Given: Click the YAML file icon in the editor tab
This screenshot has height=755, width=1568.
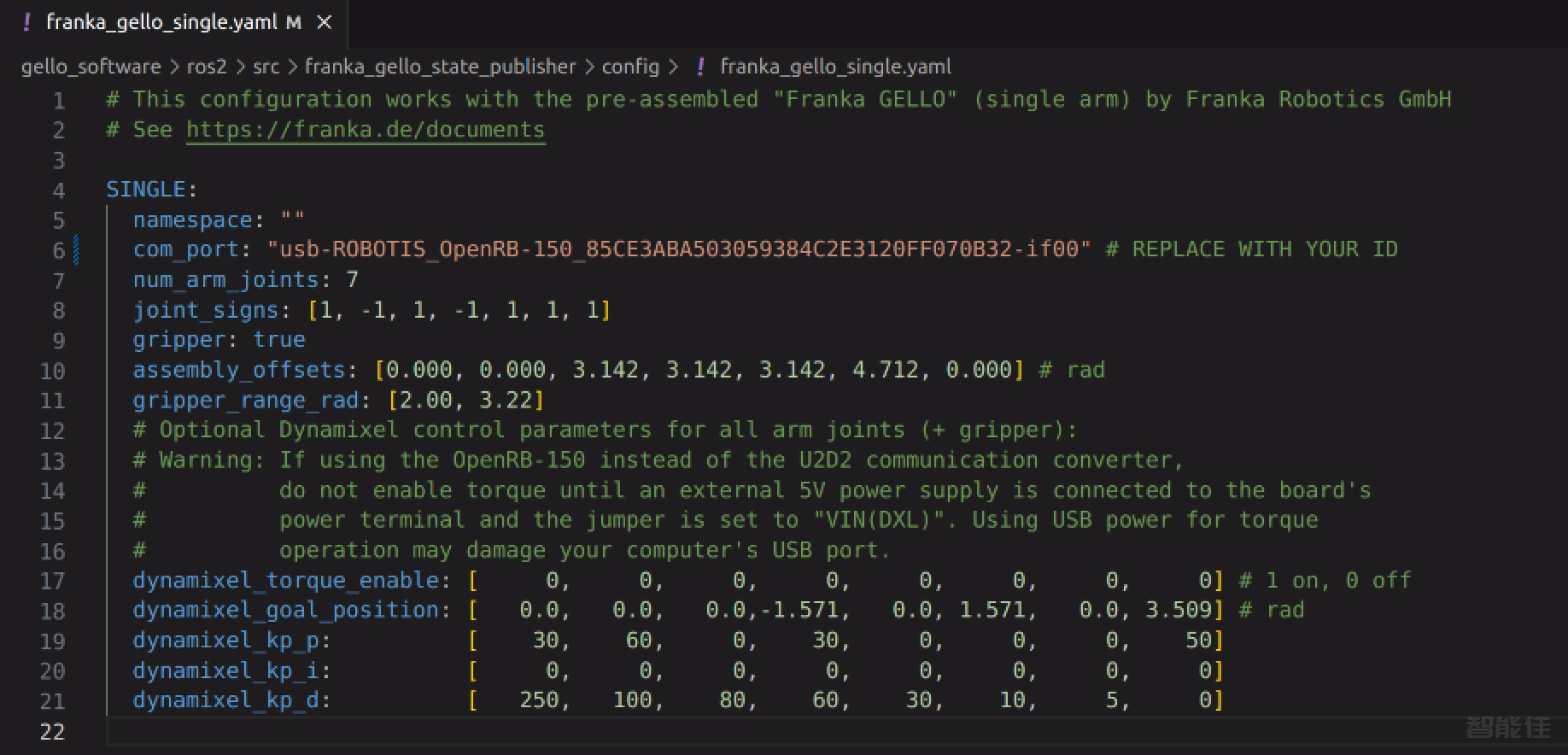Looking at the screenshot, I should [x=26, y=23].
